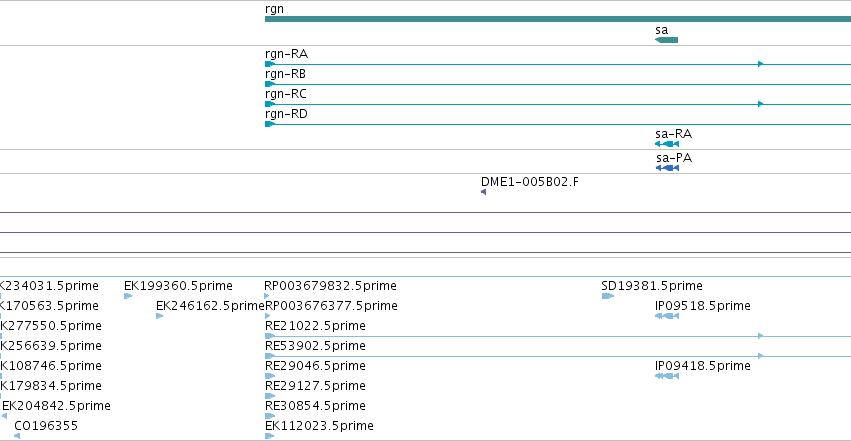Click the sa gene arrow glyph
Image resolution: width=851 pixels, height=441 pixels.
click(666, 40)
